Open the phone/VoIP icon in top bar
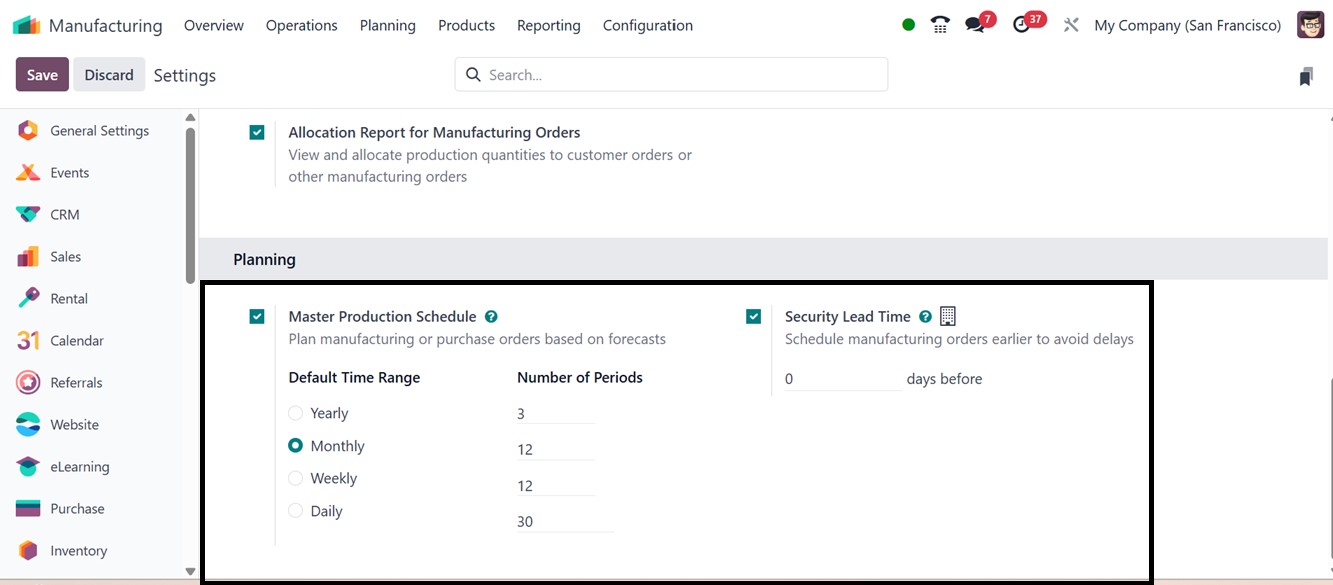This screenshot has width=1333, height=585. click(x=939, y=25)
